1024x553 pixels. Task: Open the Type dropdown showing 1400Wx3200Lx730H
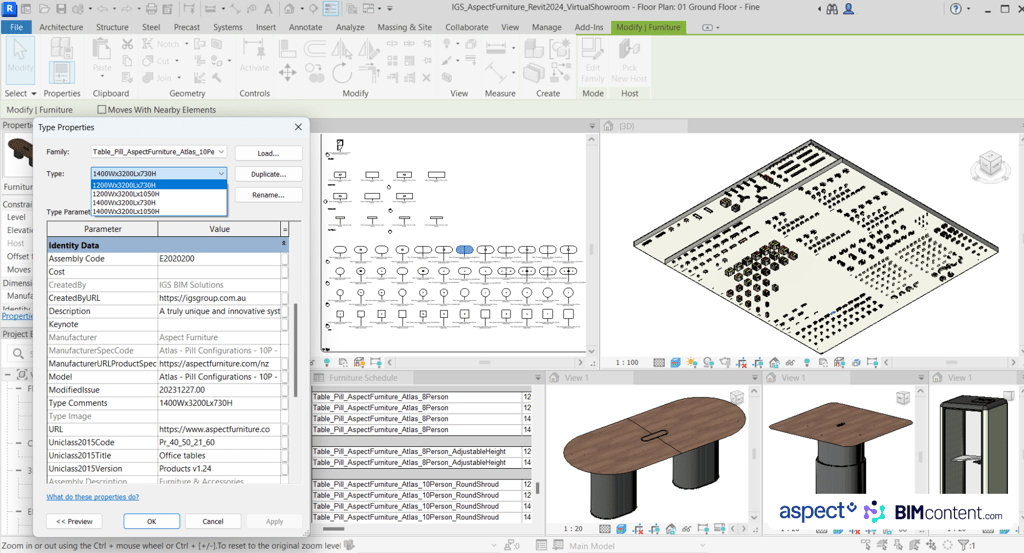coord(221,173)
